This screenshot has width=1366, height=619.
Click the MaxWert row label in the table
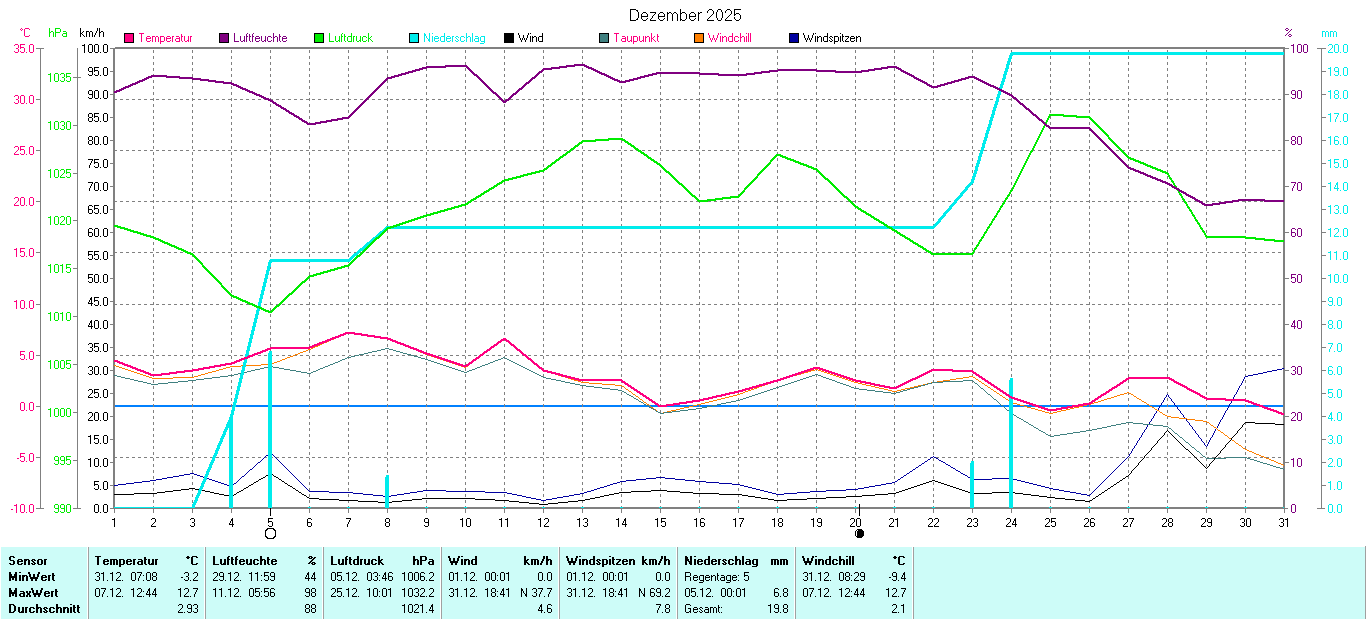(x=31, y=592)
